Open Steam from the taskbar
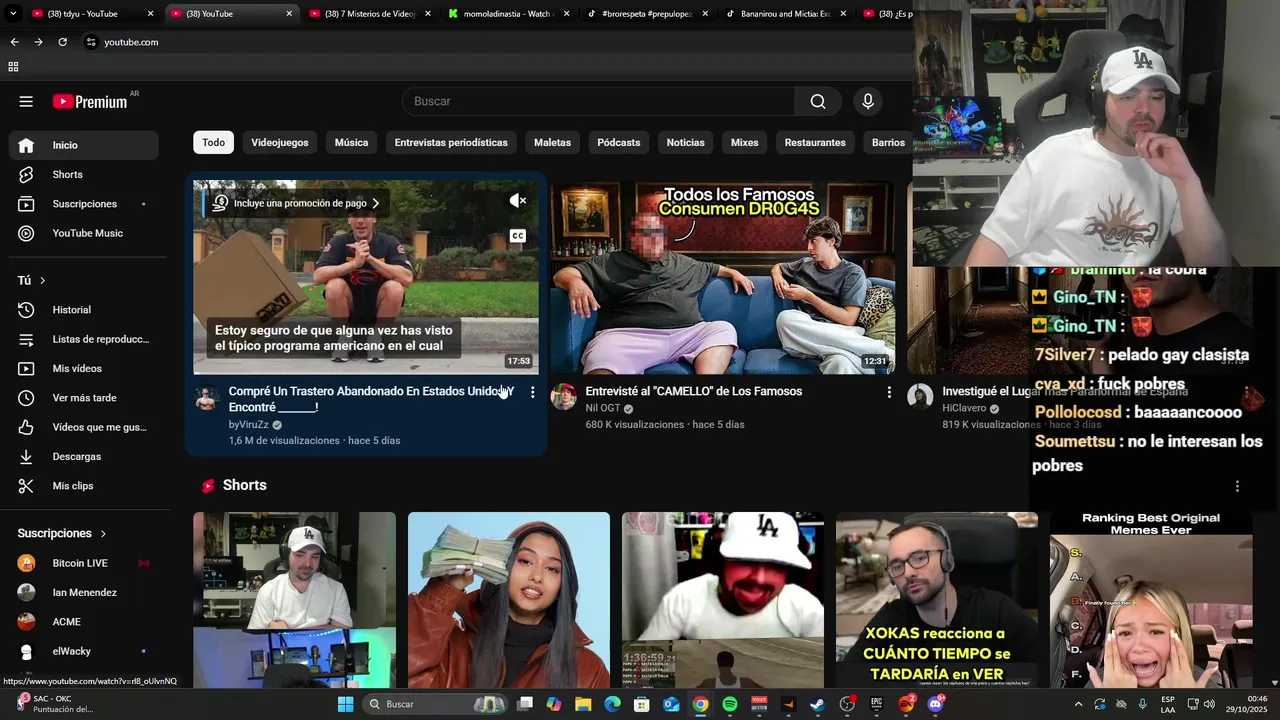 point(818,704)
